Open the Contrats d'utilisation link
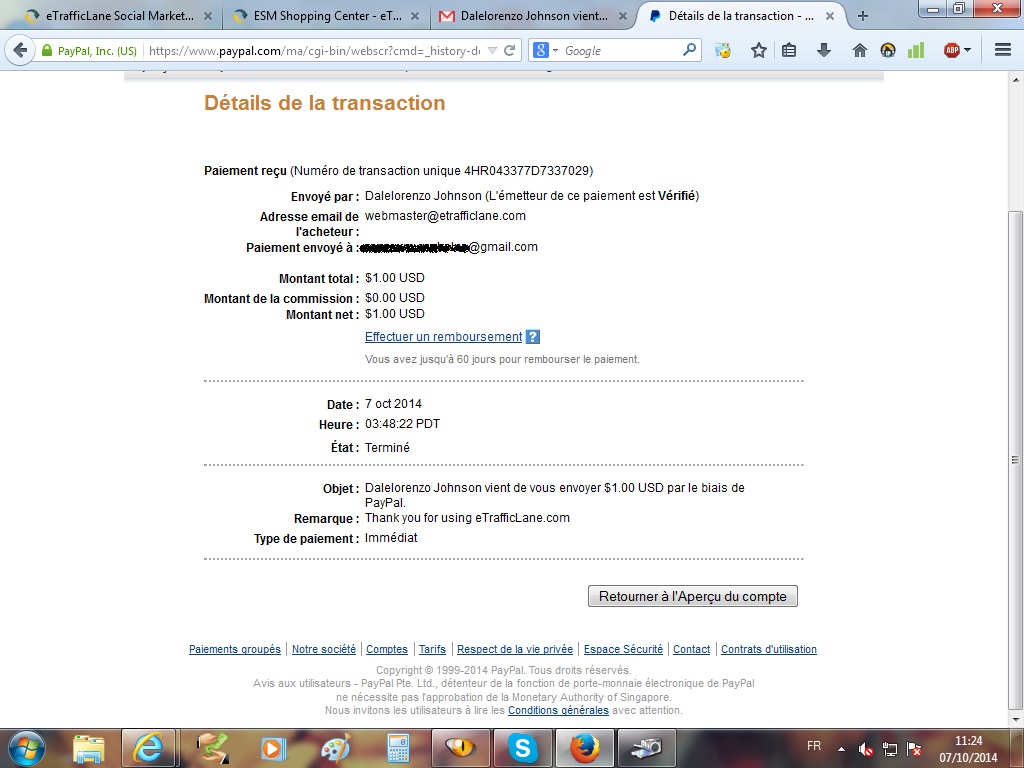The width and height of the screenshot is (1024, 768). pos(769,649)
